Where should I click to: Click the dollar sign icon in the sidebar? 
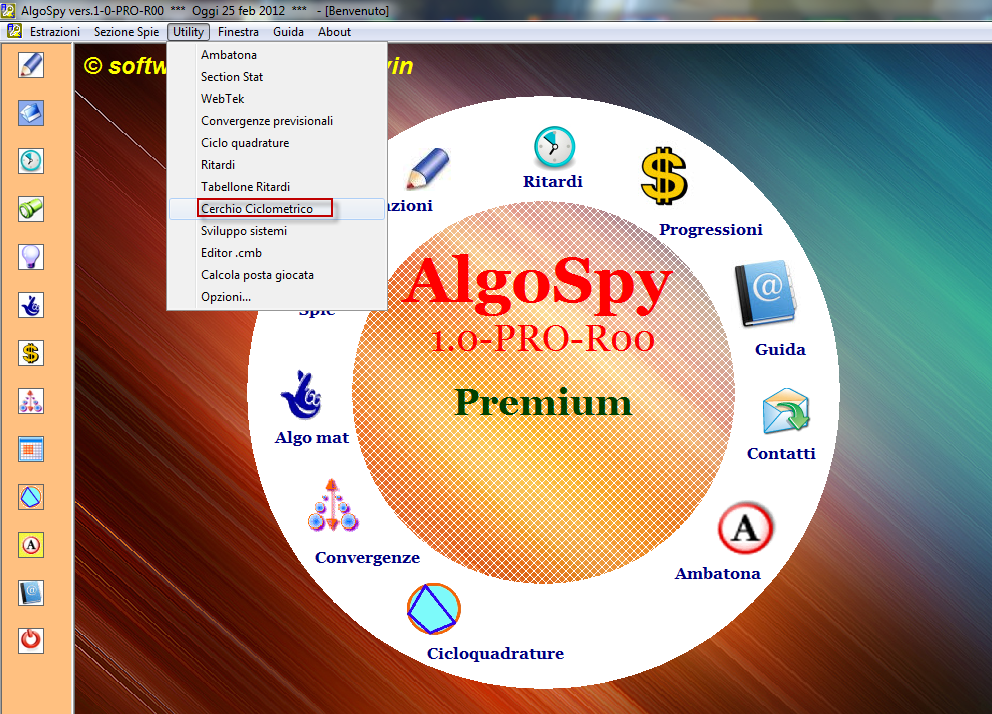pyautogui.click(x=31, y=353)
